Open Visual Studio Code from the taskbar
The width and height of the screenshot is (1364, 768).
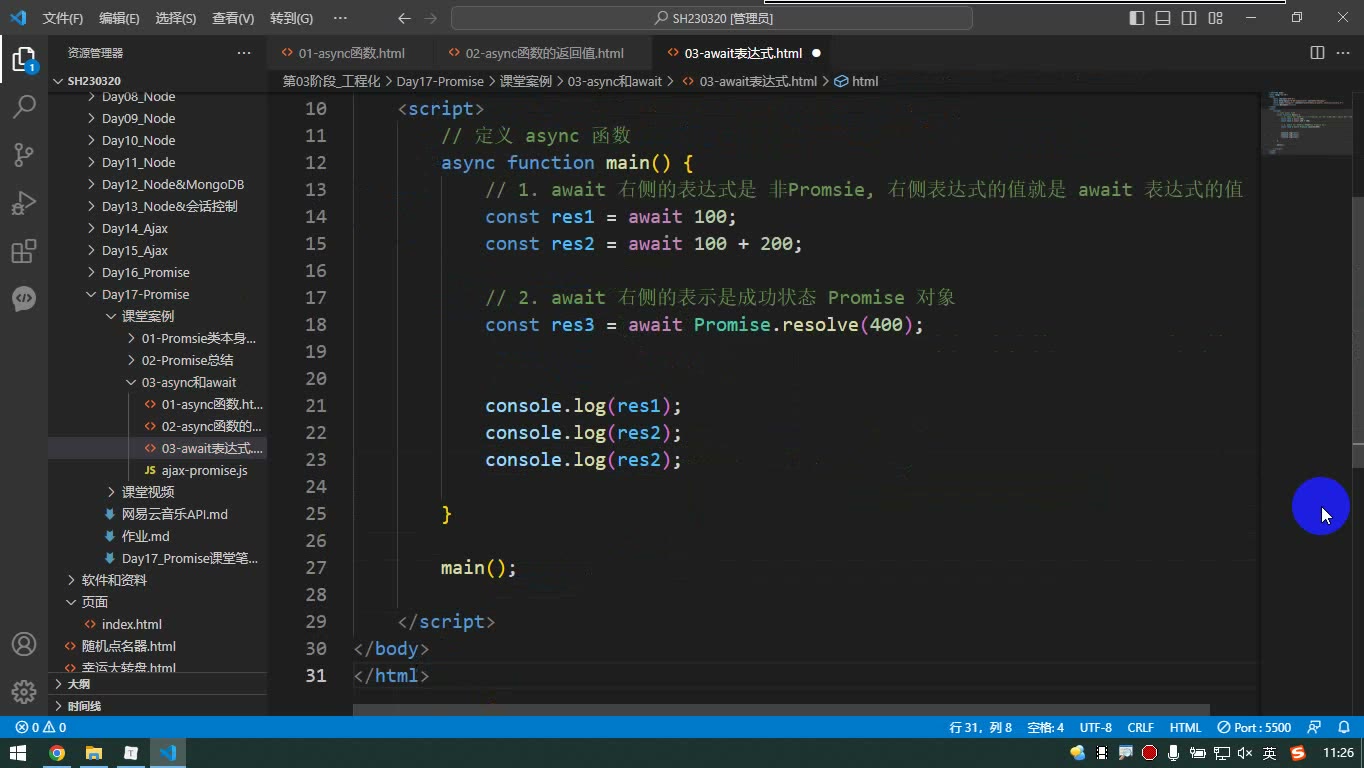click(x=167, y=753)
